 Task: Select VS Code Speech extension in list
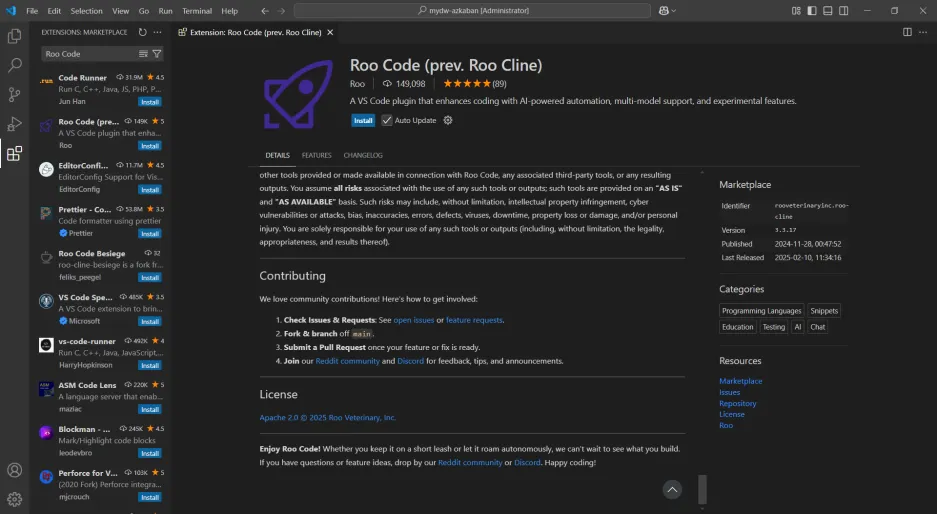click(x=102, y=309)
